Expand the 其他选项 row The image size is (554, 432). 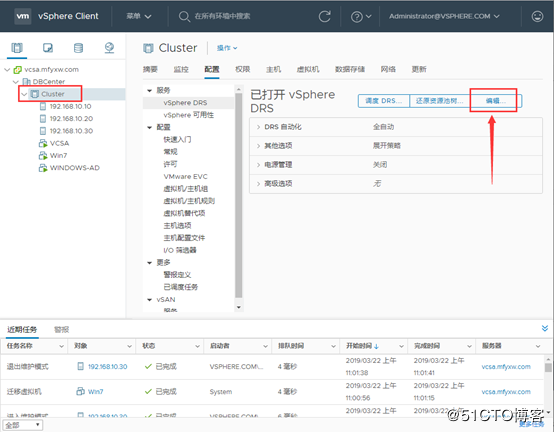pos(258,146)
